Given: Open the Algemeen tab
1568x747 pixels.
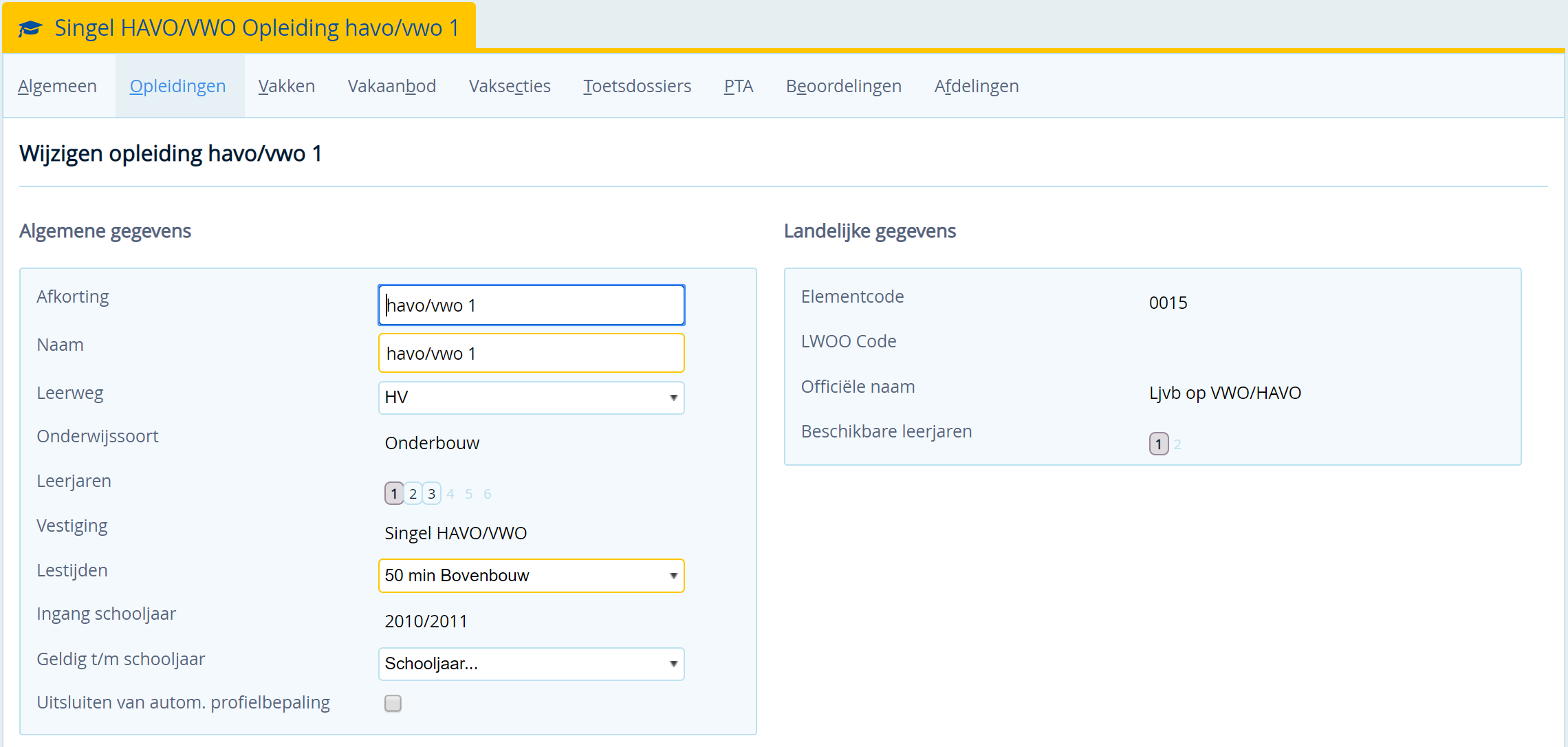Looking at the screenshot, I should click(x=57, y=86).
